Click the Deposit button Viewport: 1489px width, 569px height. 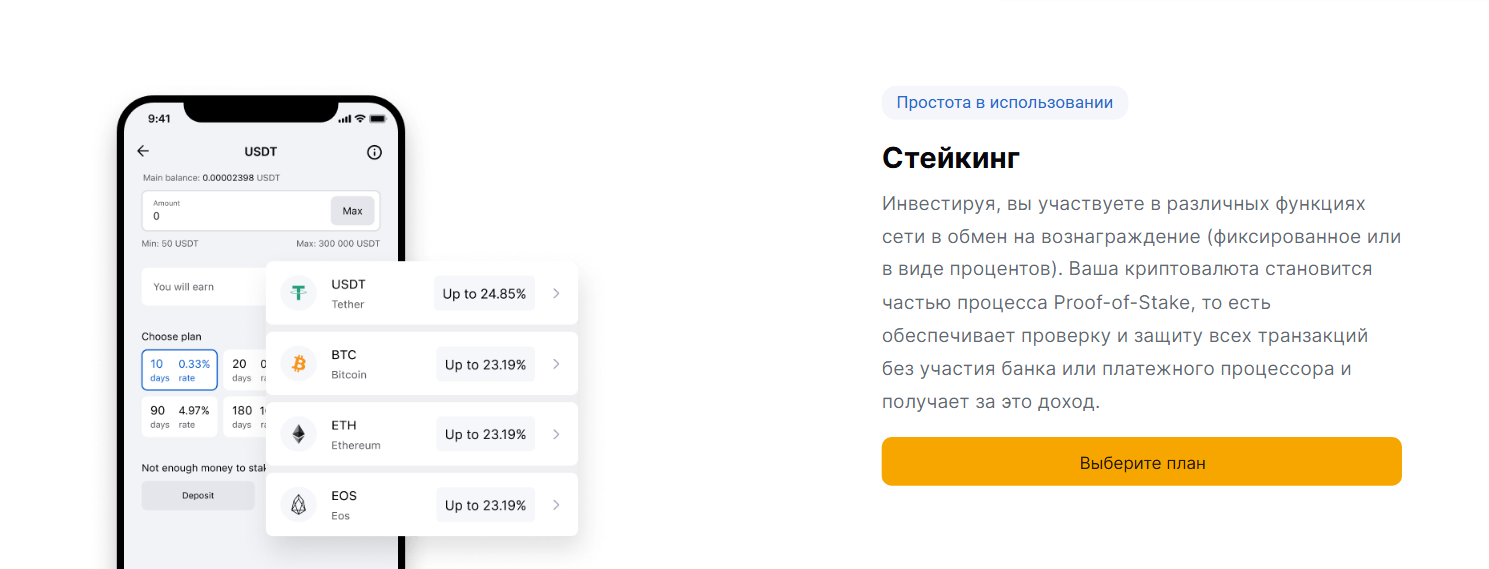tap(198, 495)
